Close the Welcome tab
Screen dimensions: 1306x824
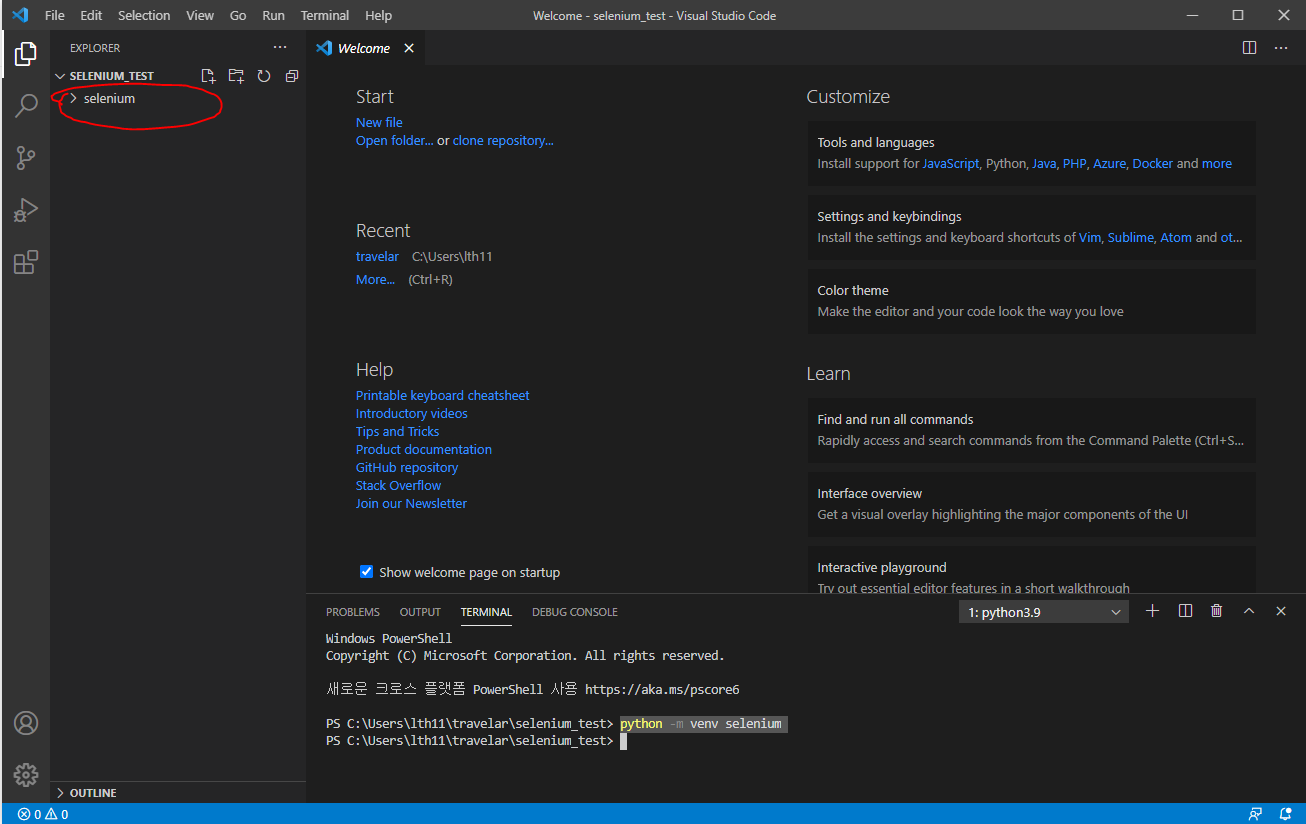click(x=409, y=48)
